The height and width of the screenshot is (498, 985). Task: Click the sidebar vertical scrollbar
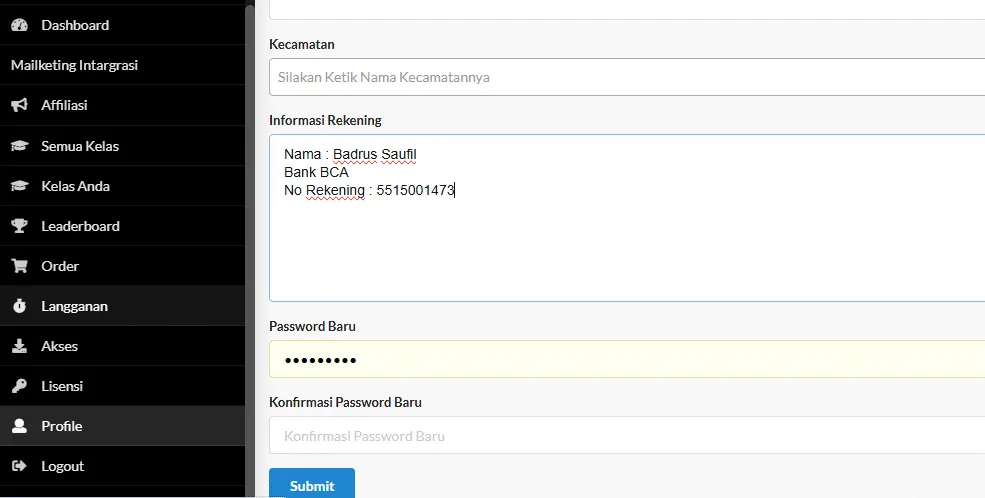click(250, 250)
